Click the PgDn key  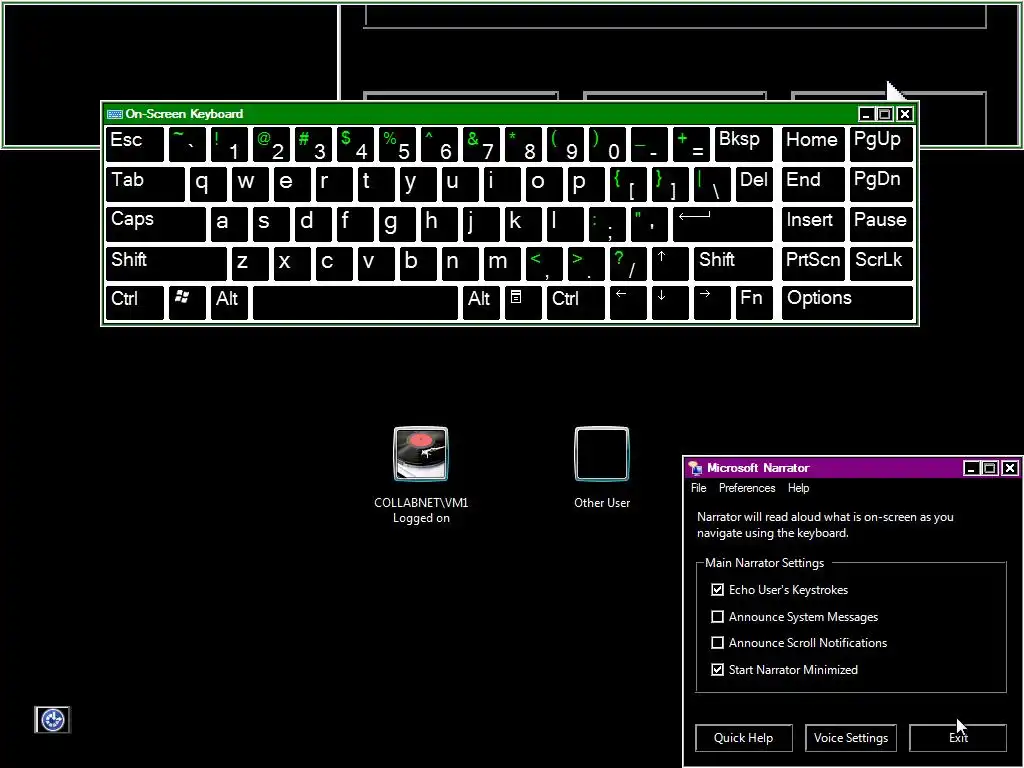(x=881, y=184)
